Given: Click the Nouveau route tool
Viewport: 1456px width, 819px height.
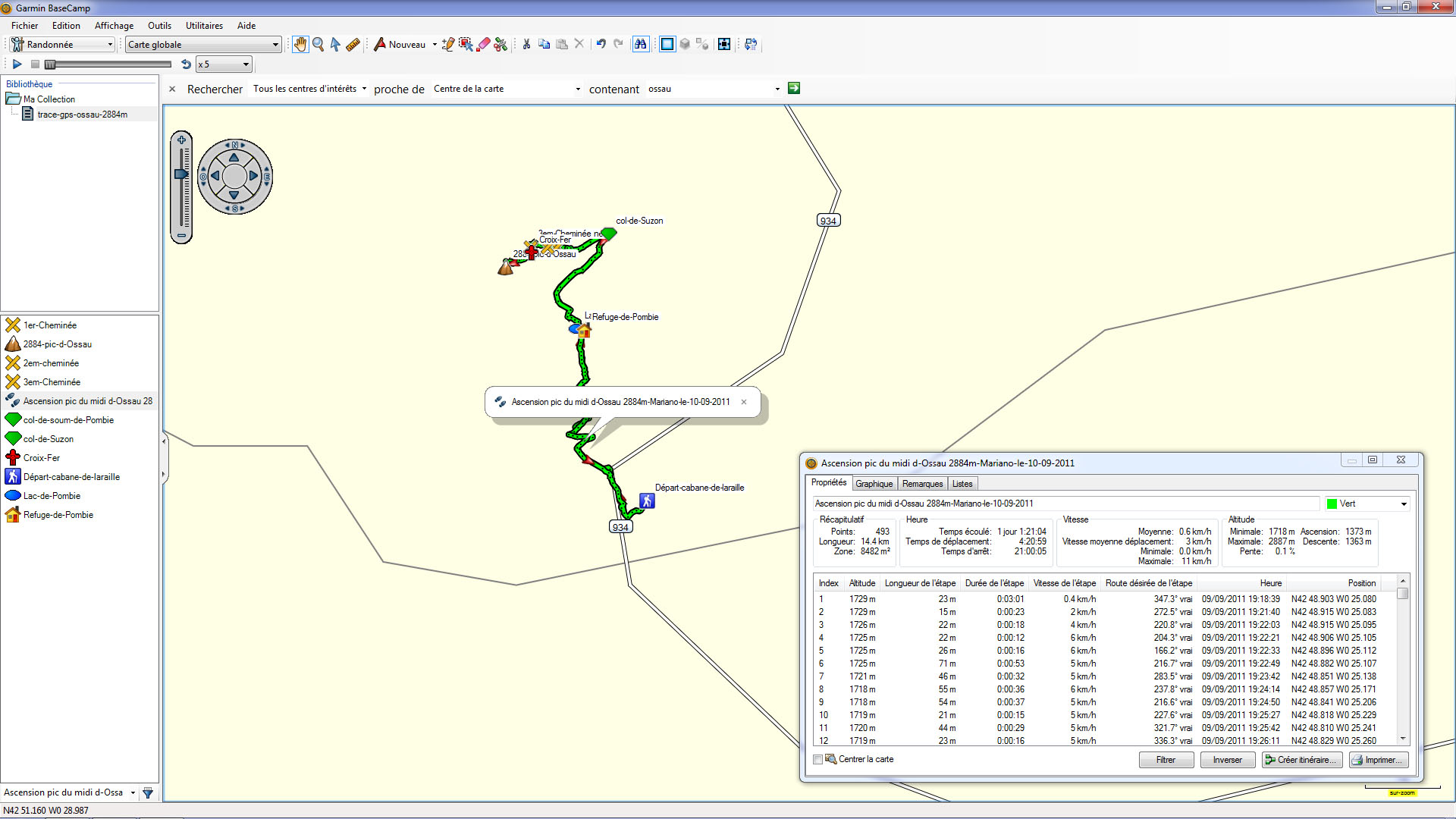Looking at the screenshot, I should pyautogui.click(x=400, y=45).
